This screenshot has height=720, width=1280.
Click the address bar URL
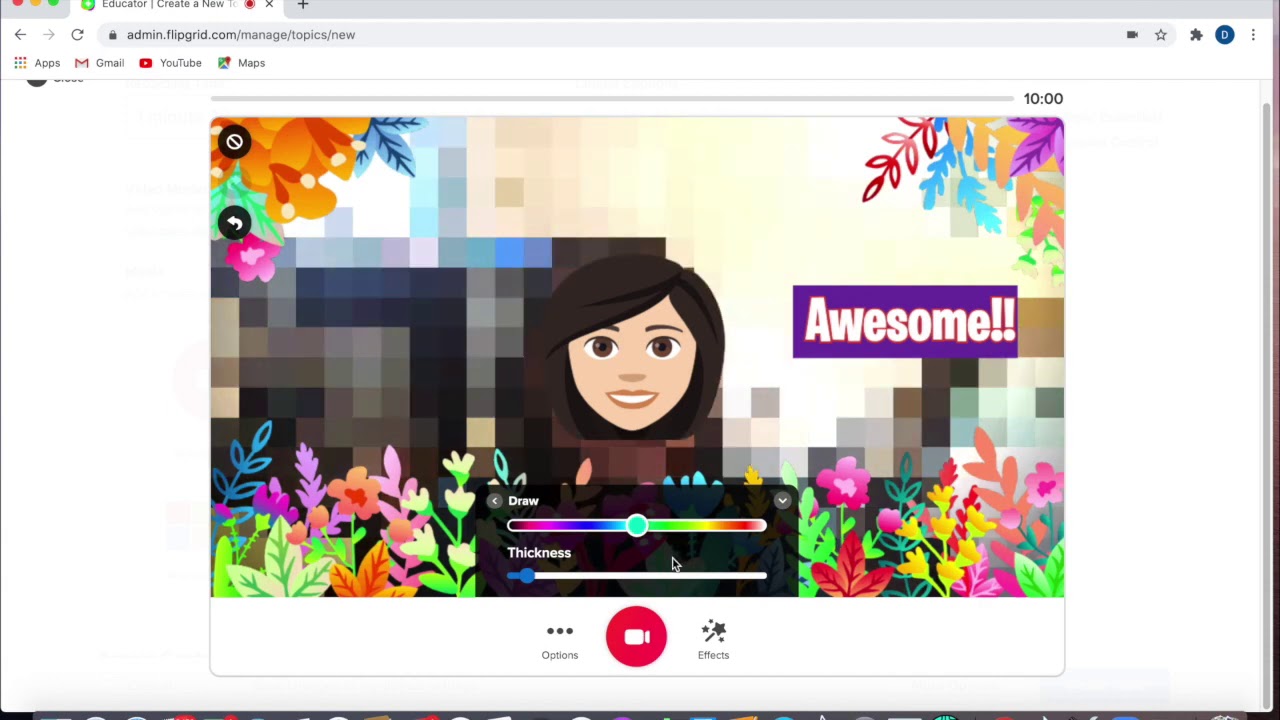(x=241, y=35)
